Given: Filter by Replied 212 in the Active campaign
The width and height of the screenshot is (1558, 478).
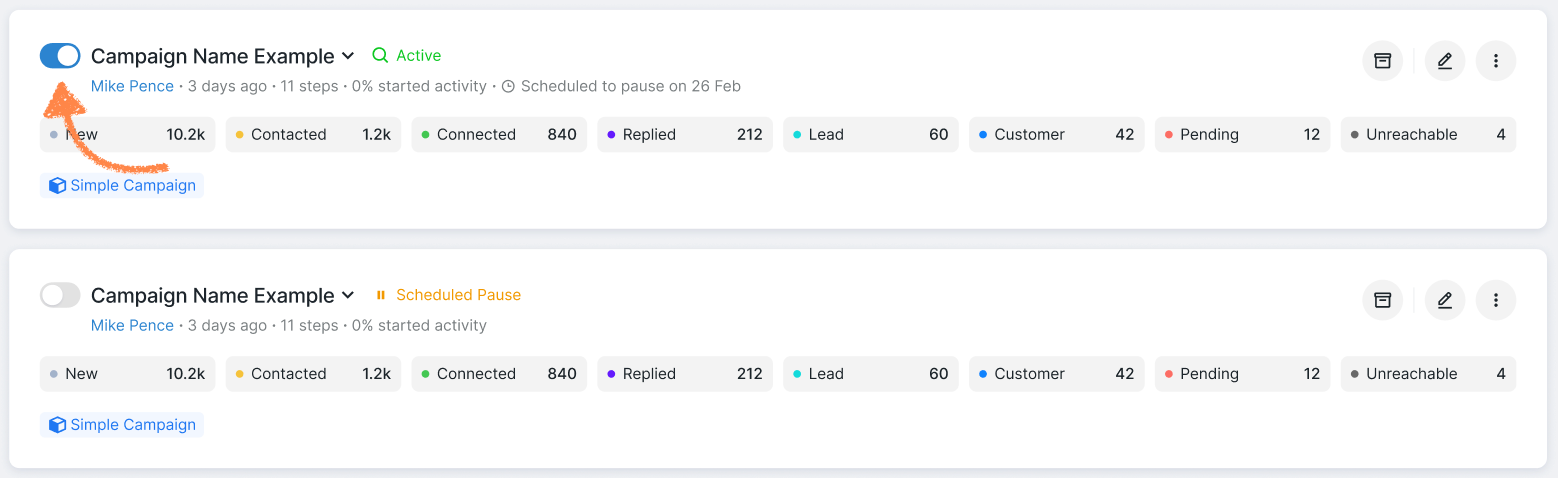Looking at the screenshot, I should [684, 135].
